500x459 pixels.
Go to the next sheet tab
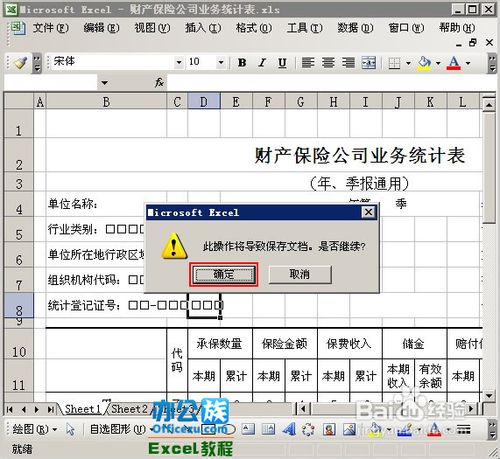[x=37, y=409]
